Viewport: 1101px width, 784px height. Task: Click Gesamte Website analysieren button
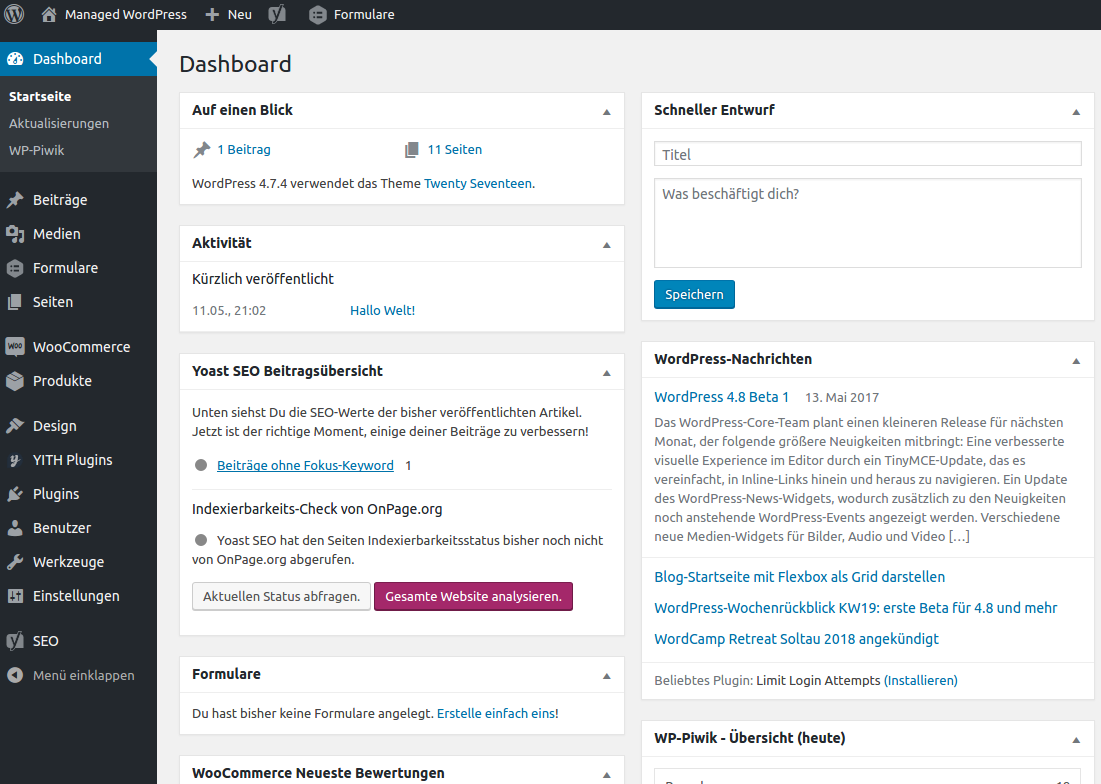coord(473,597)
